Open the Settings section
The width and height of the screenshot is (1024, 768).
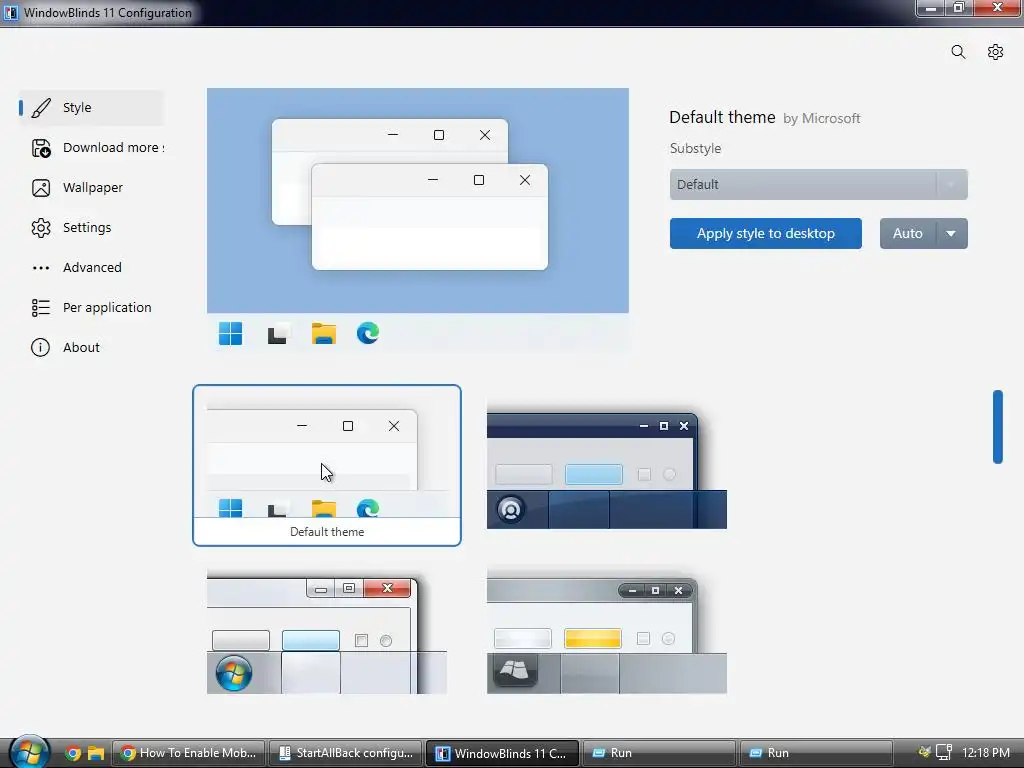pyautogui.click(x=91, y=227)
